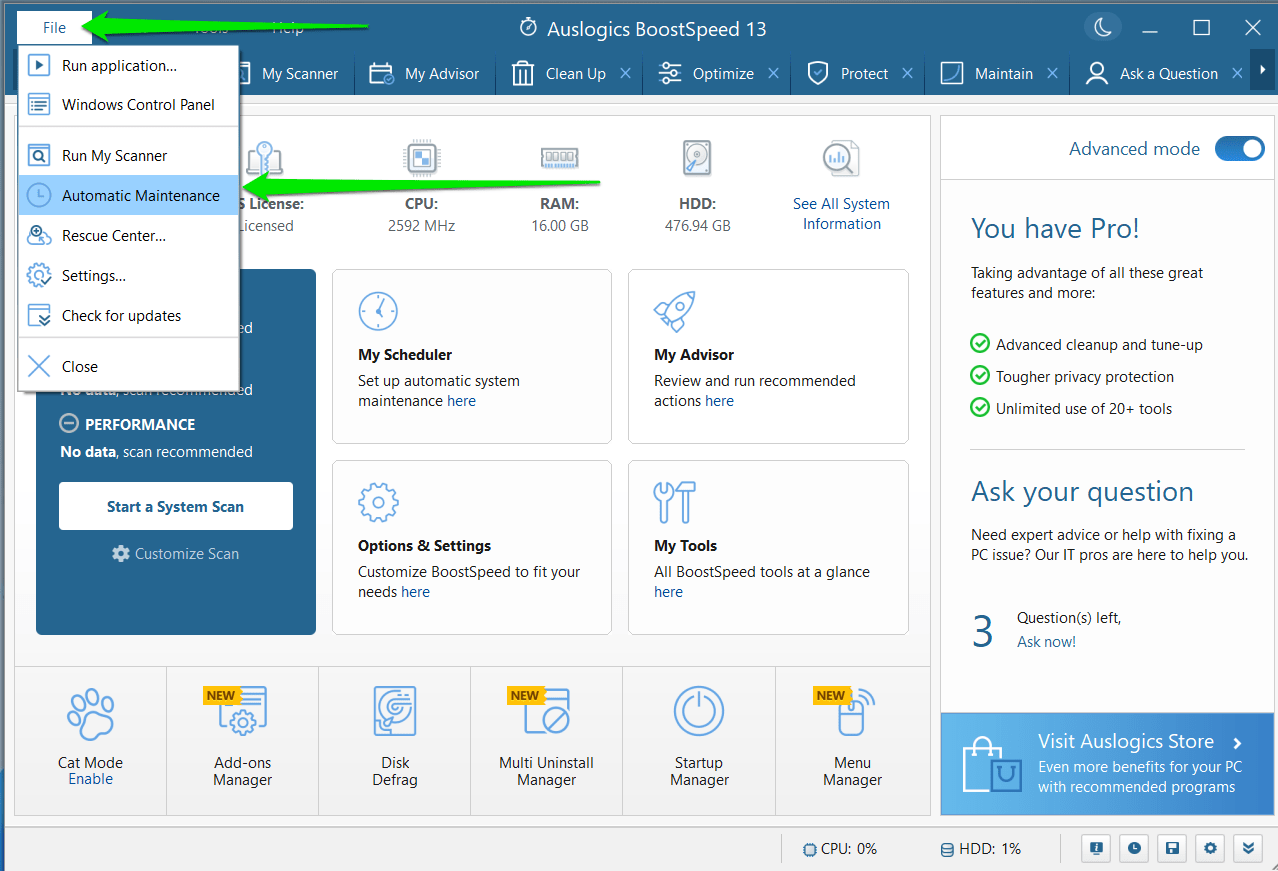Viewport: 1278px width, 871px height.
Task: Toggle dark mode moon icon
Action: (x=1102, y=28)
